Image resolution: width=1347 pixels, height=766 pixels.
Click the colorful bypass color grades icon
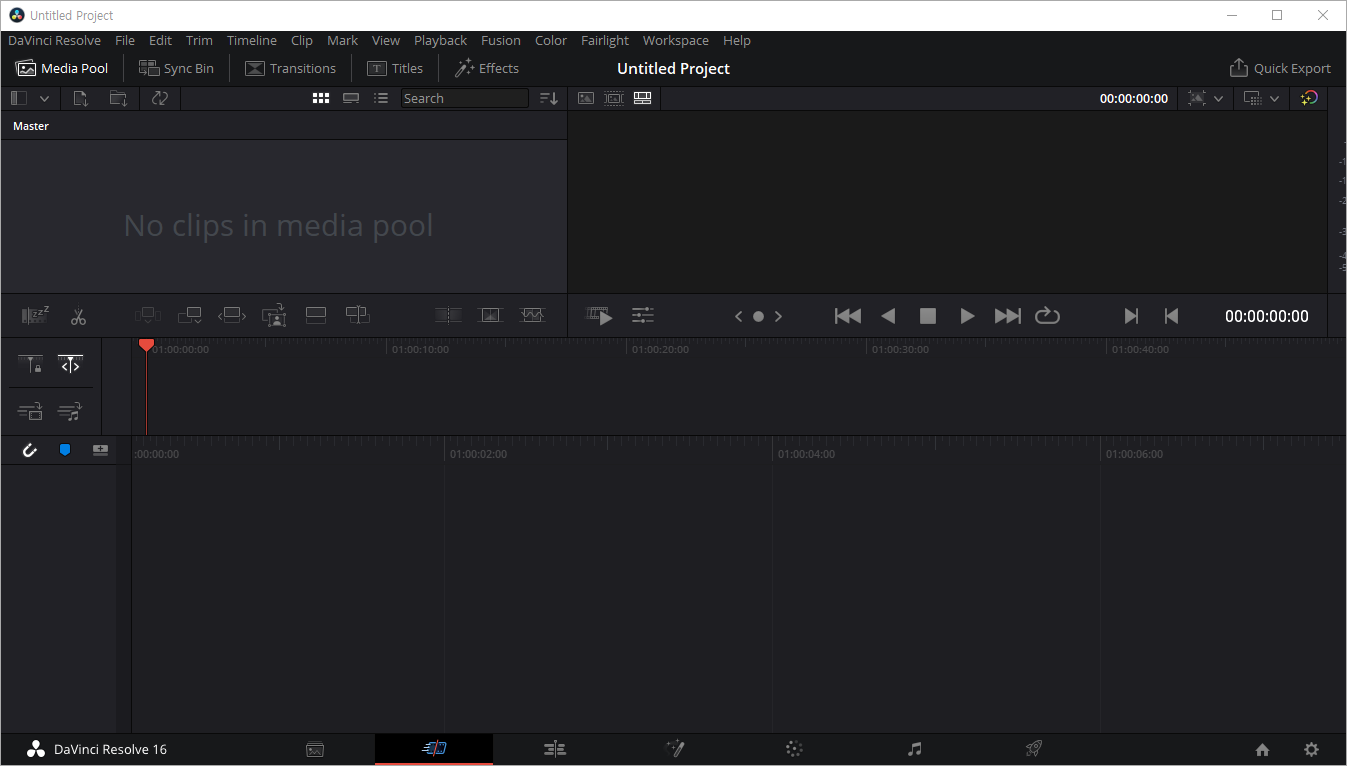[x=1309, y=98]
